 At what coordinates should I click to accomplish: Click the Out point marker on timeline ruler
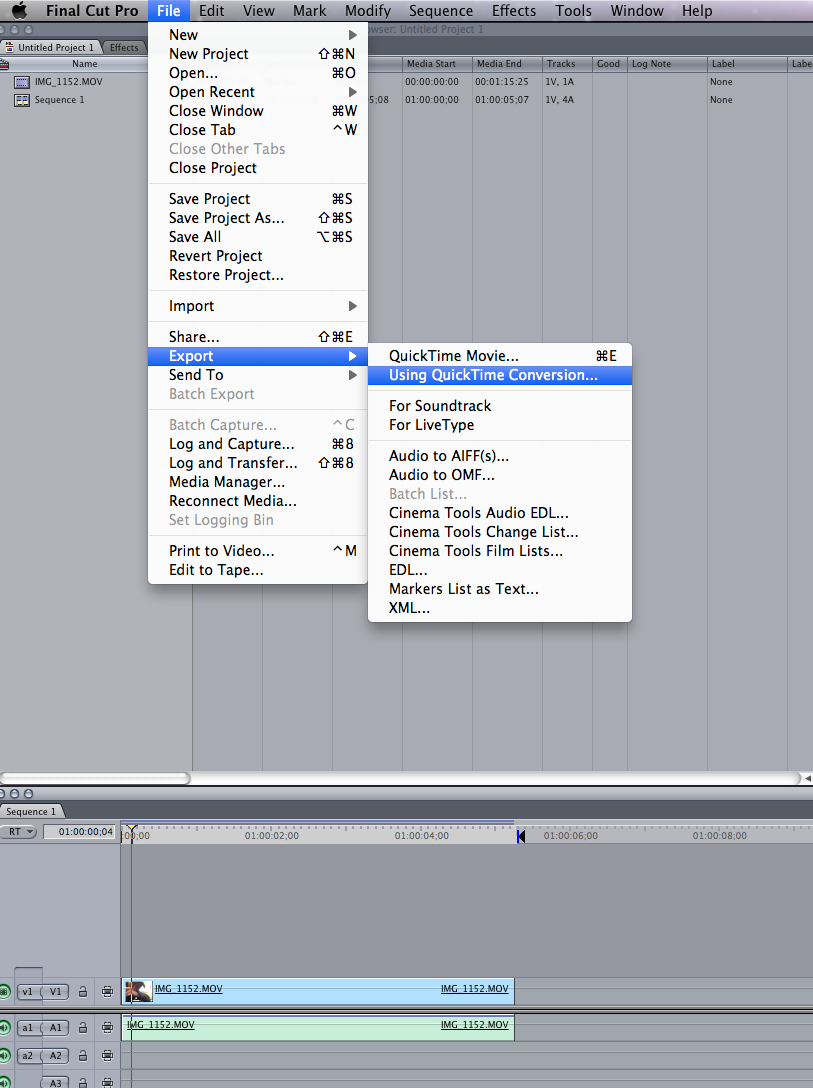tap(521, 837)
